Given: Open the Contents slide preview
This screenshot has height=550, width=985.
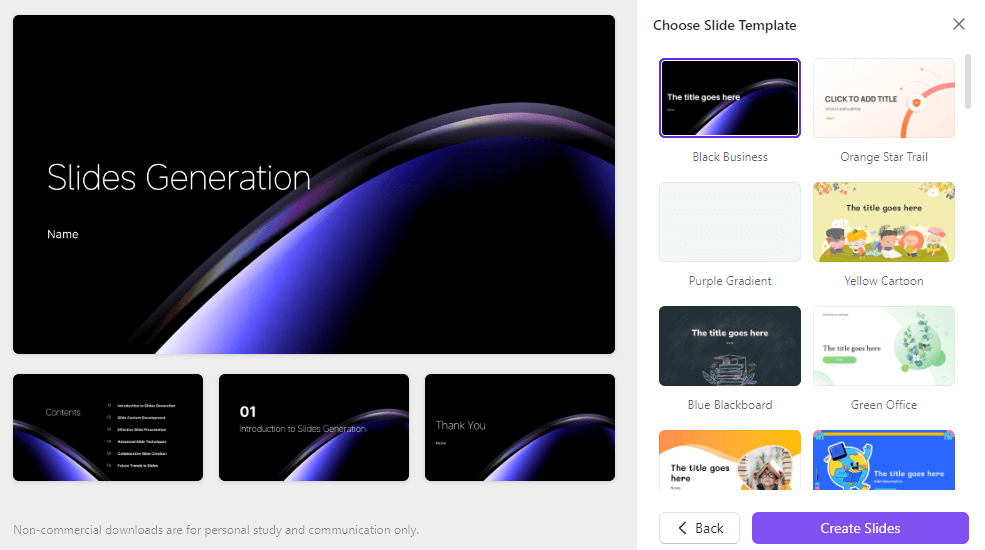Looking at the screenshot, I should click(x=108, y=428).
